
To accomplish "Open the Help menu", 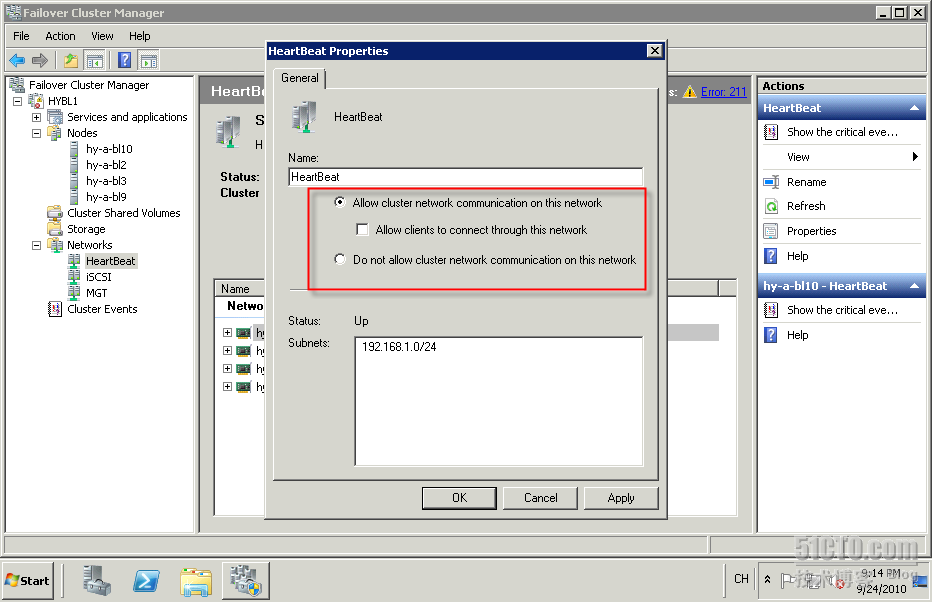I will tap(140, 36).
